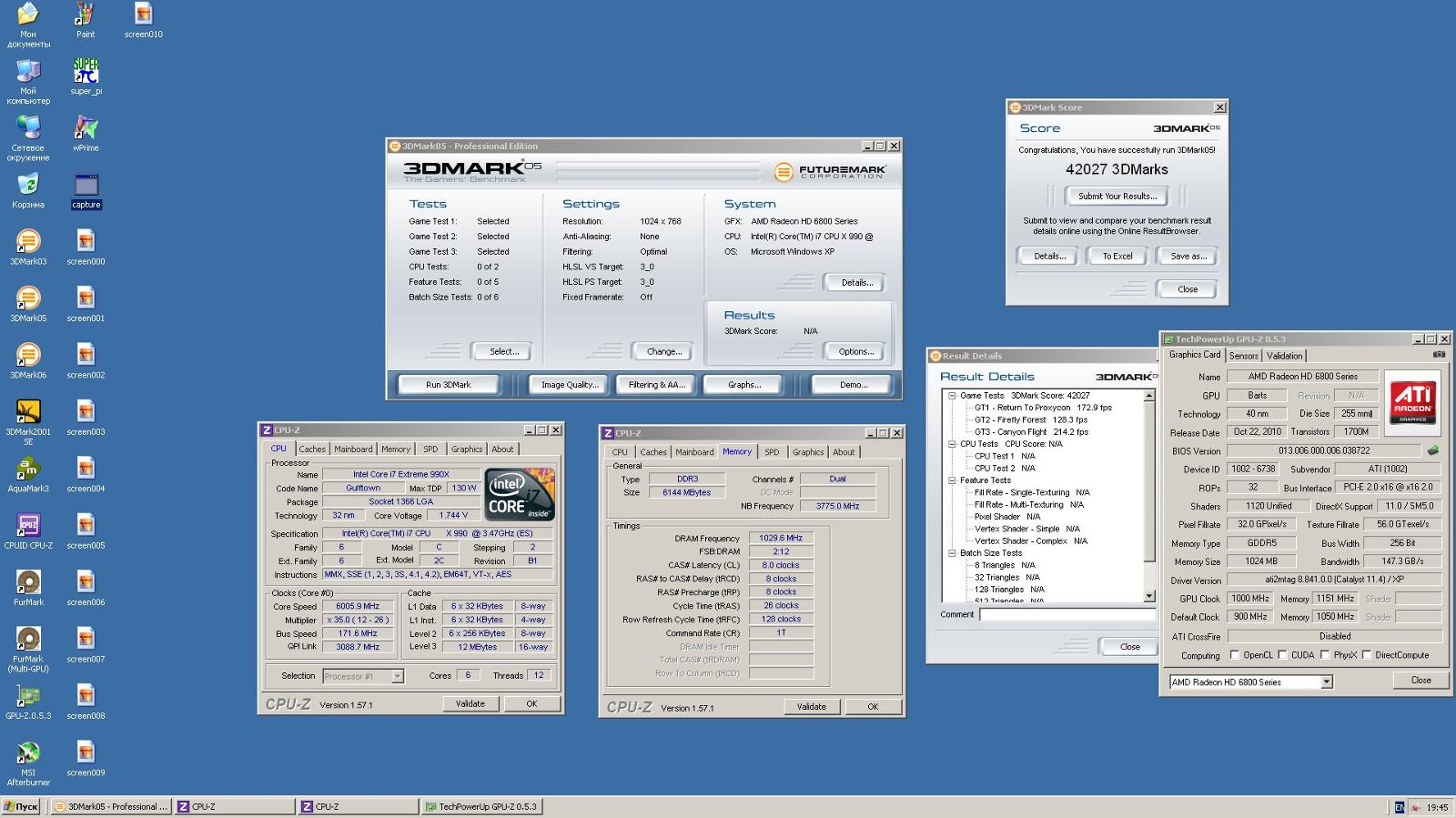Click the Demo button in 3DMark05
The height and width of the screenshot is (818, 1456).
854,385
